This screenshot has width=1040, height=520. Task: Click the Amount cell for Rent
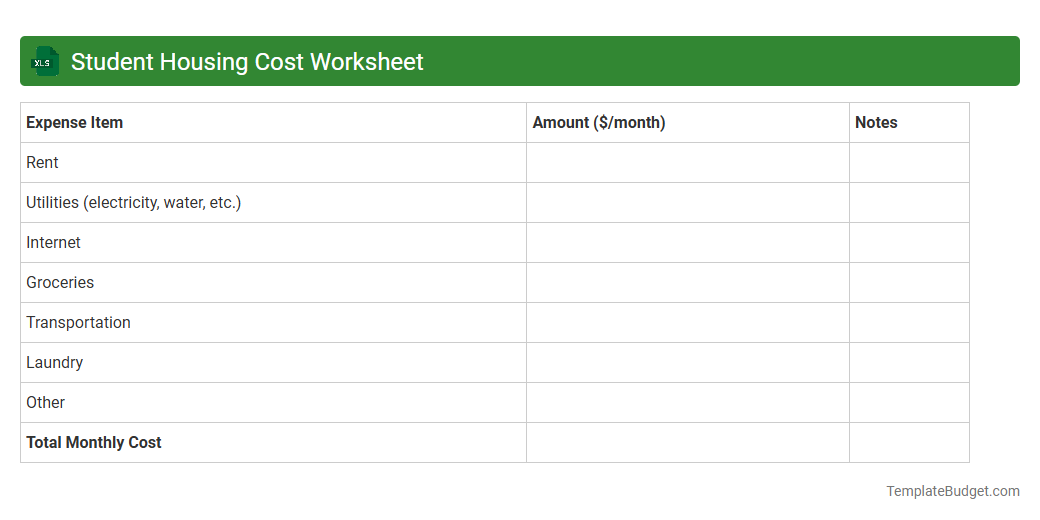[688, 162]
